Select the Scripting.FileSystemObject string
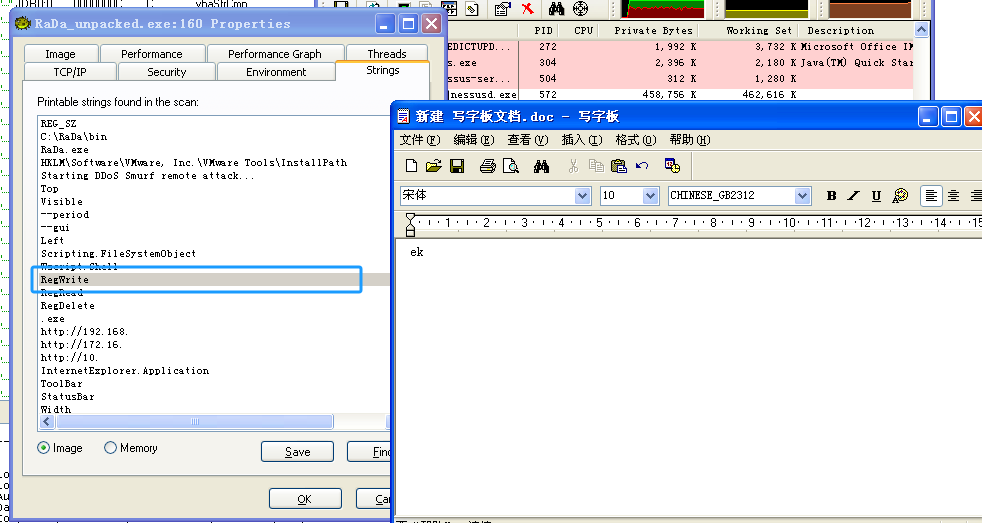Image resolution: width=982 pixels, height=523 pixels. [118, 254]
